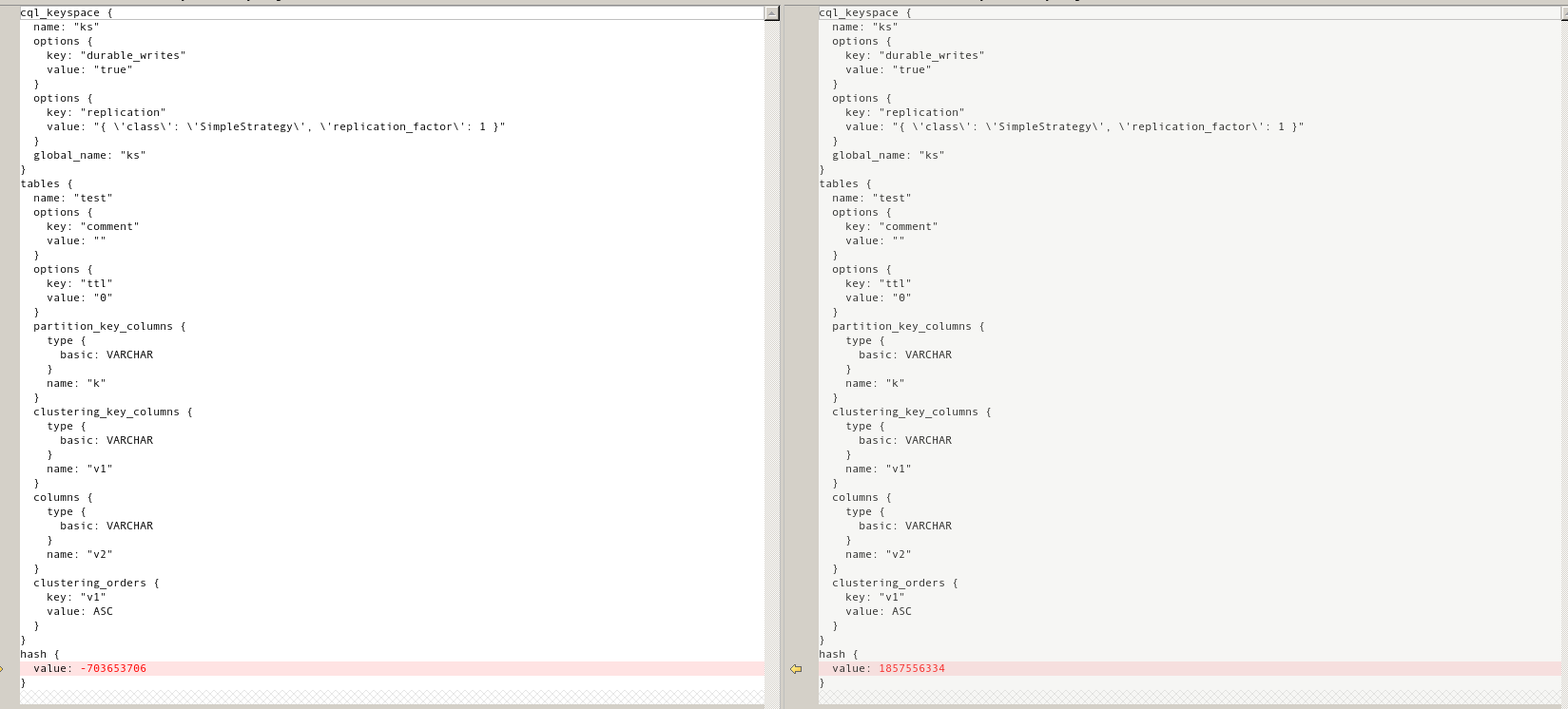Click 'name: "ks"' line in the right pane
Viewport: 1568px width, 709px height.
tap(864, 28)
